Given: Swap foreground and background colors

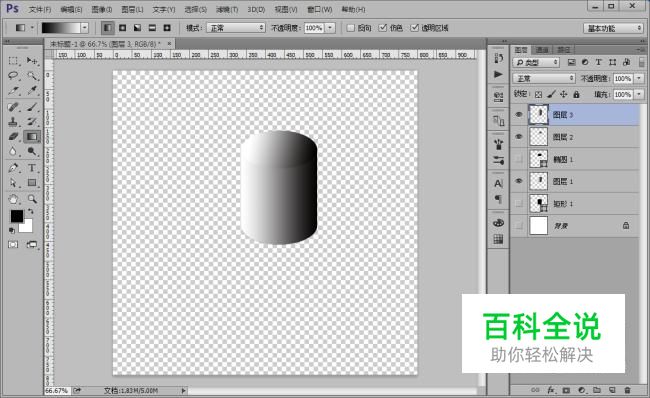Looking at the screenshot, I should click(x=30, y=211).
